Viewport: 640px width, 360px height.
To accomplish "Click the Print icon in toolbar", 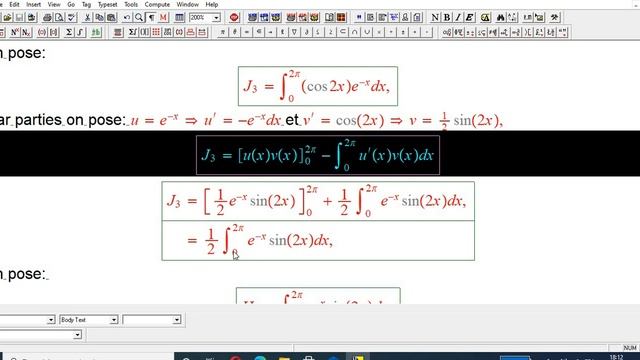I will point(47,18).
